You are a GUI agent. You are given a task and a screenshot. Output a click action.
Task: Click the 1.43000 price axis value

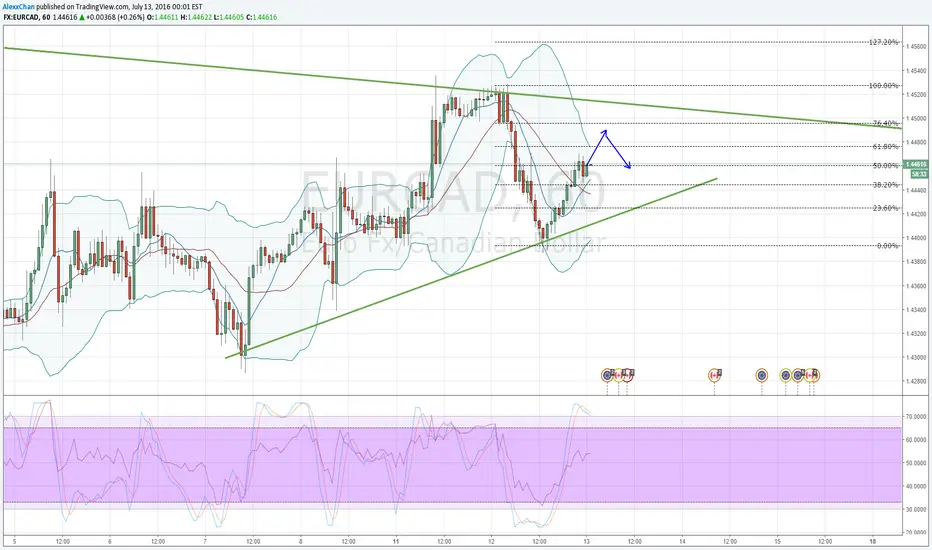point(917,357)
